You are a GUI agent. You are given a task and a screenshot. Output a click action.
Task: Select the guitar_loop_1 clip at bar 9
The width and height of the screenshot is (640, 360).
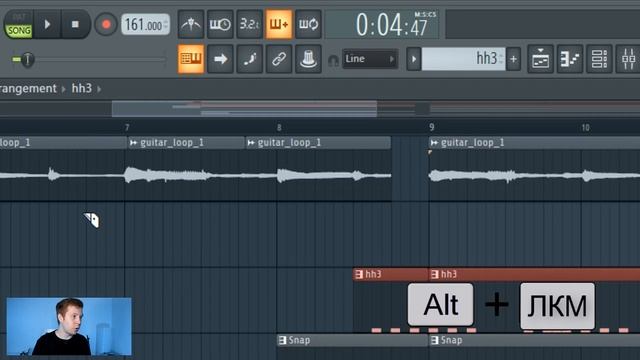pyautogui.click(x=534, y=169)
